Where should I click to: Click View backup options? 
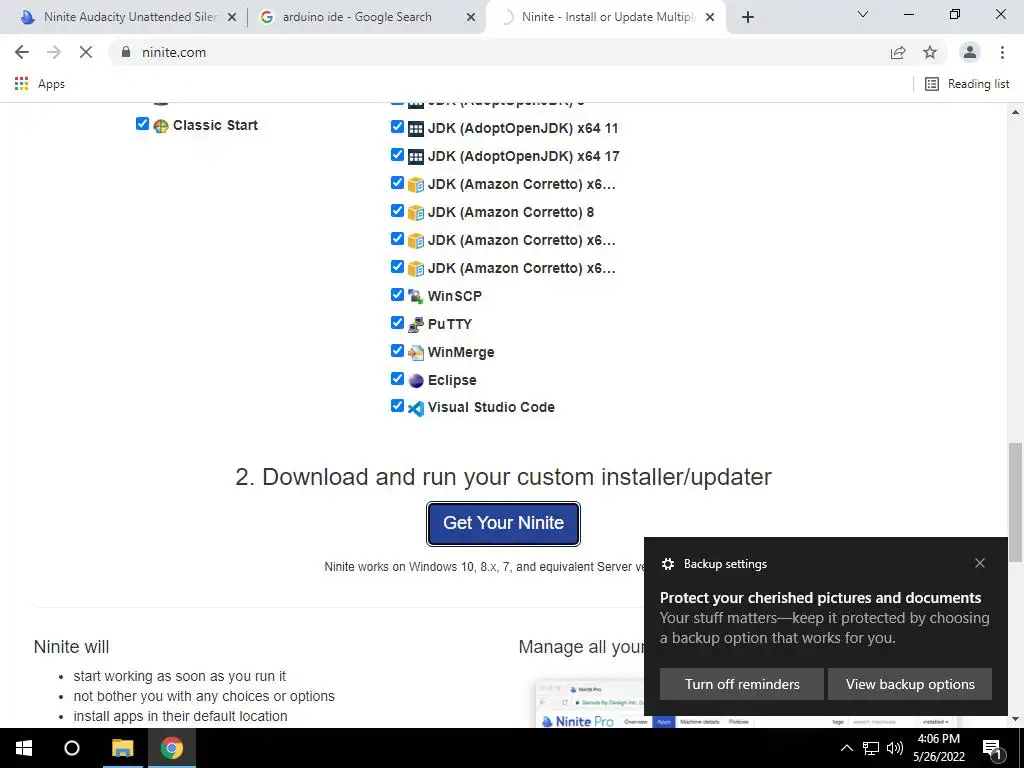coord(910,684)
